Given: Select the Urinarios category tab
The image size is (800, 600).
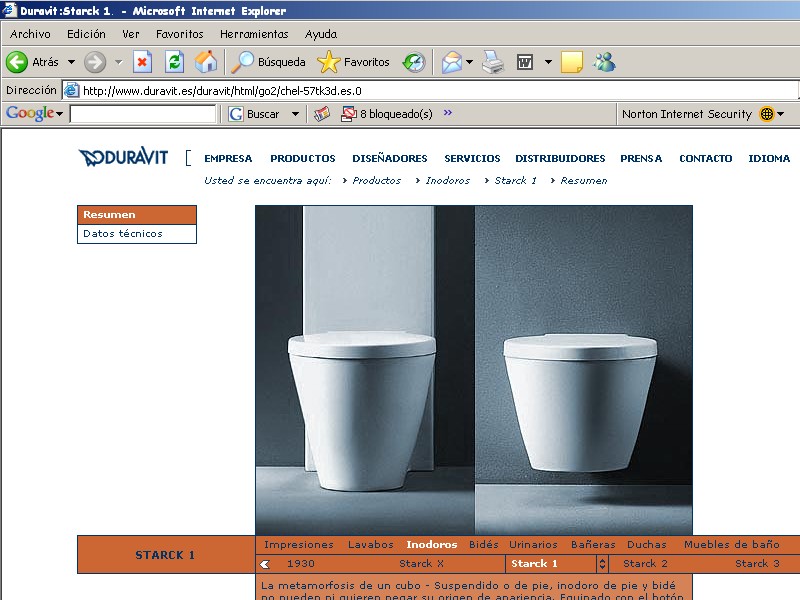Looking at the screenshot, I should (533, 544).
